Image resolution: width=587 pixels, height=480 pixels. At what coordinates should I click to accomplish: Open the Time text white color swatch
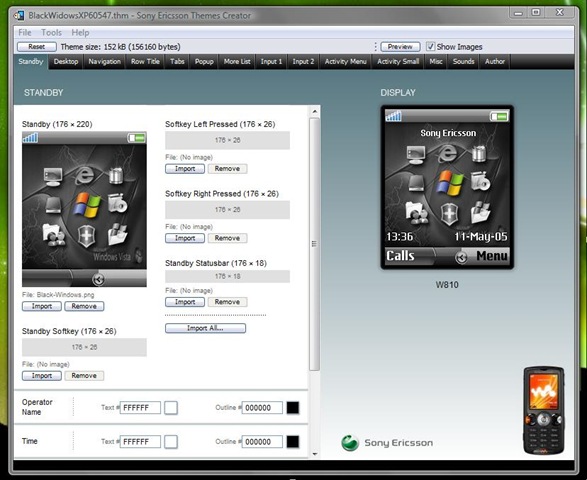[x=171, y=442]
